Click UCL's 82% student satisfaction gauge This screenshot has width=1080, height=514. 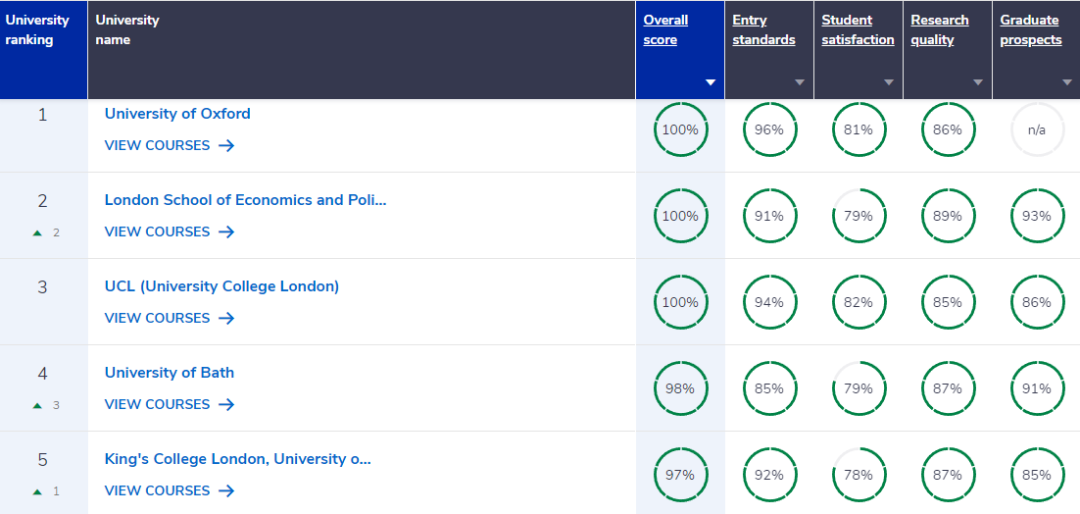point(858,302)
